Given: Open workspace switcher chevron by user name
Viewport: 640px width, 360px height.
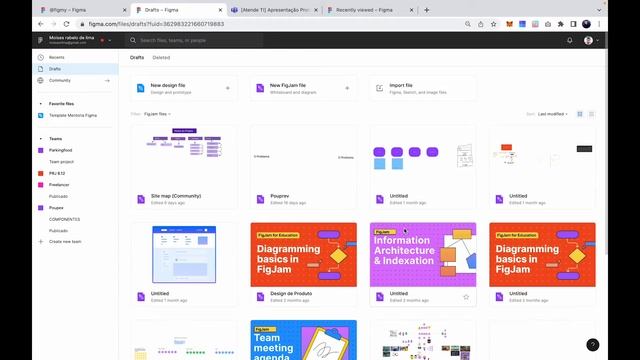Looking at the screenshot, I should click(x=109, y=40).
